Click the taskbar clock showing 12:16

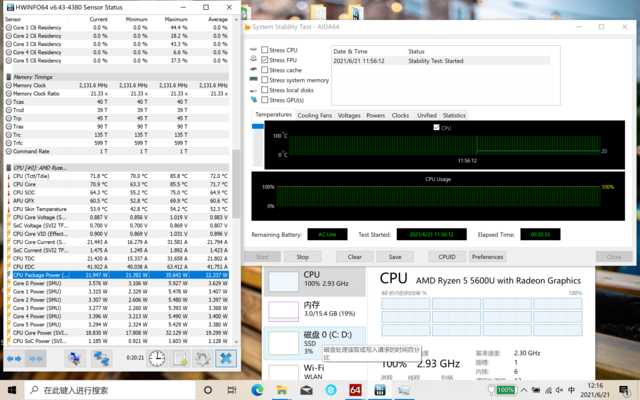[595, 390]
